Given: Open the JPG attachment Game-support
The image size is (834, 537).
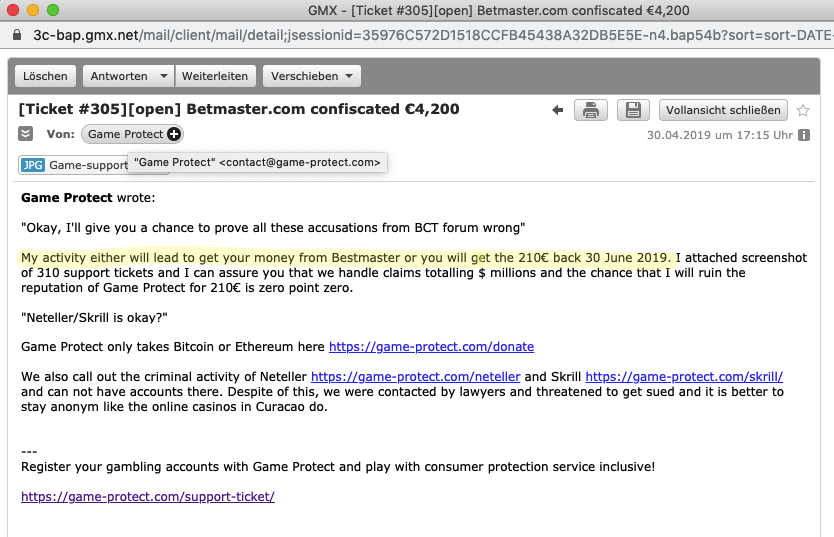Looking at the screenshot, I should click(74, 165).
